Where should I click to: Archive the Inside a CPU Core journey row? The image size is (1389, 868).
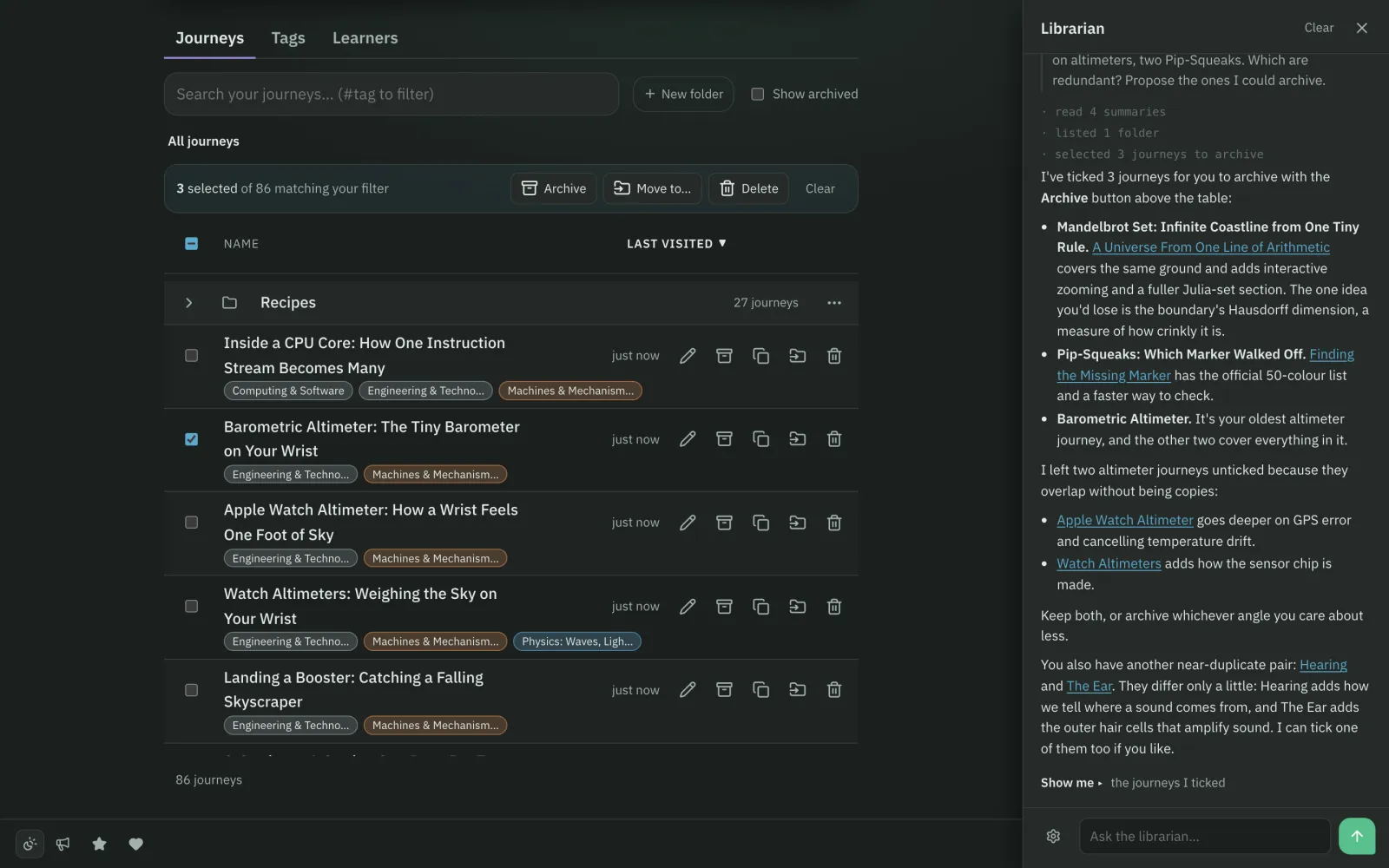coord(724,356)
